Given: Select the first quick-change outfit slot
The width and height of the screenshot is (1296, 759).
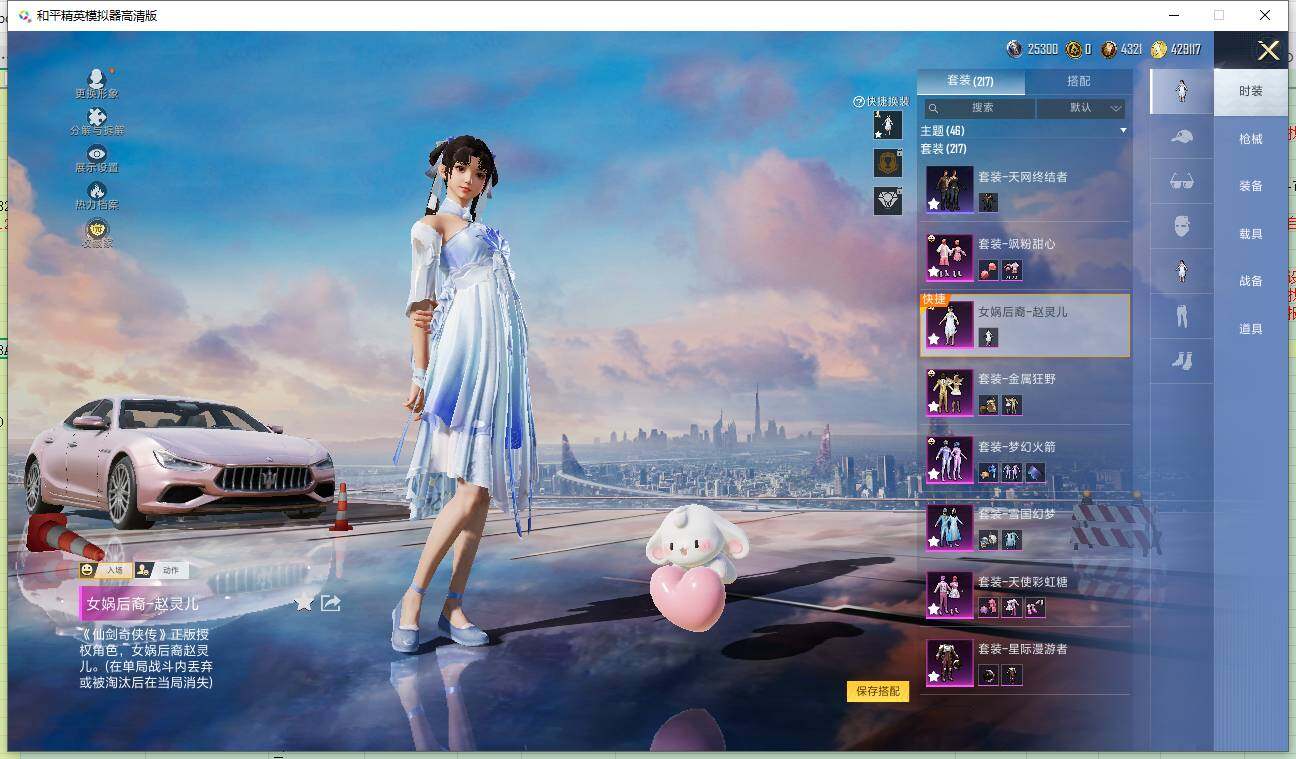Looking at the screenshot, I should pyautogui.click(x=888, y=125).
